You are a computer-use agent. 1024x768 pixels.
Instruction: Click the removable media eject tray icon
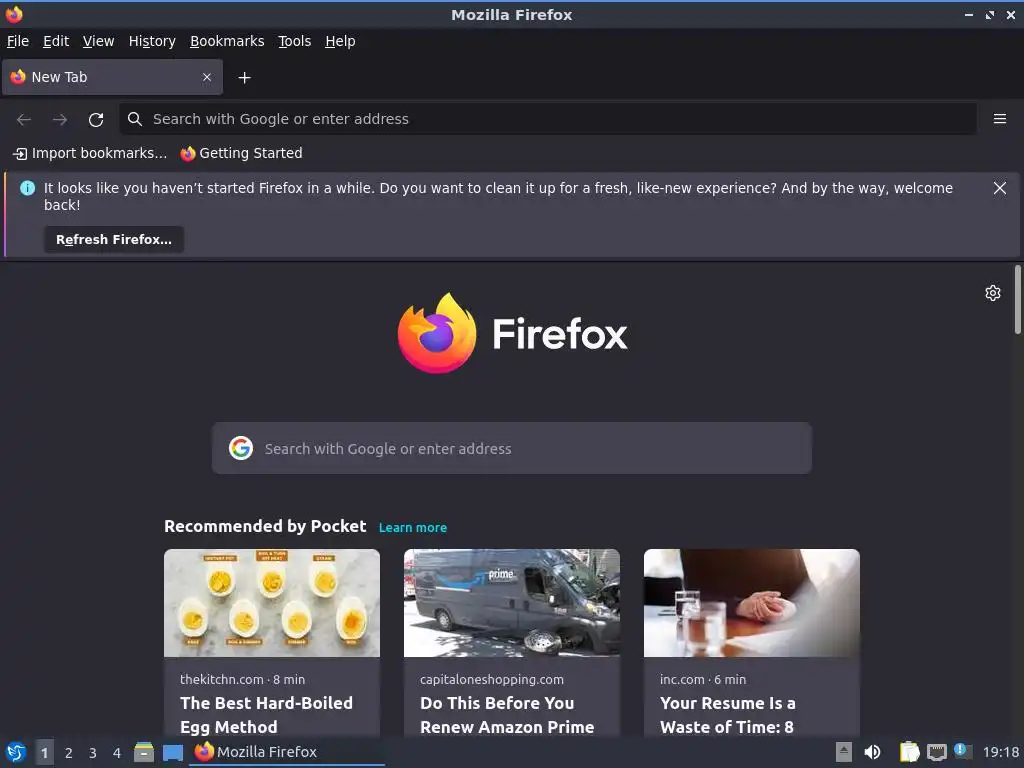844,752
